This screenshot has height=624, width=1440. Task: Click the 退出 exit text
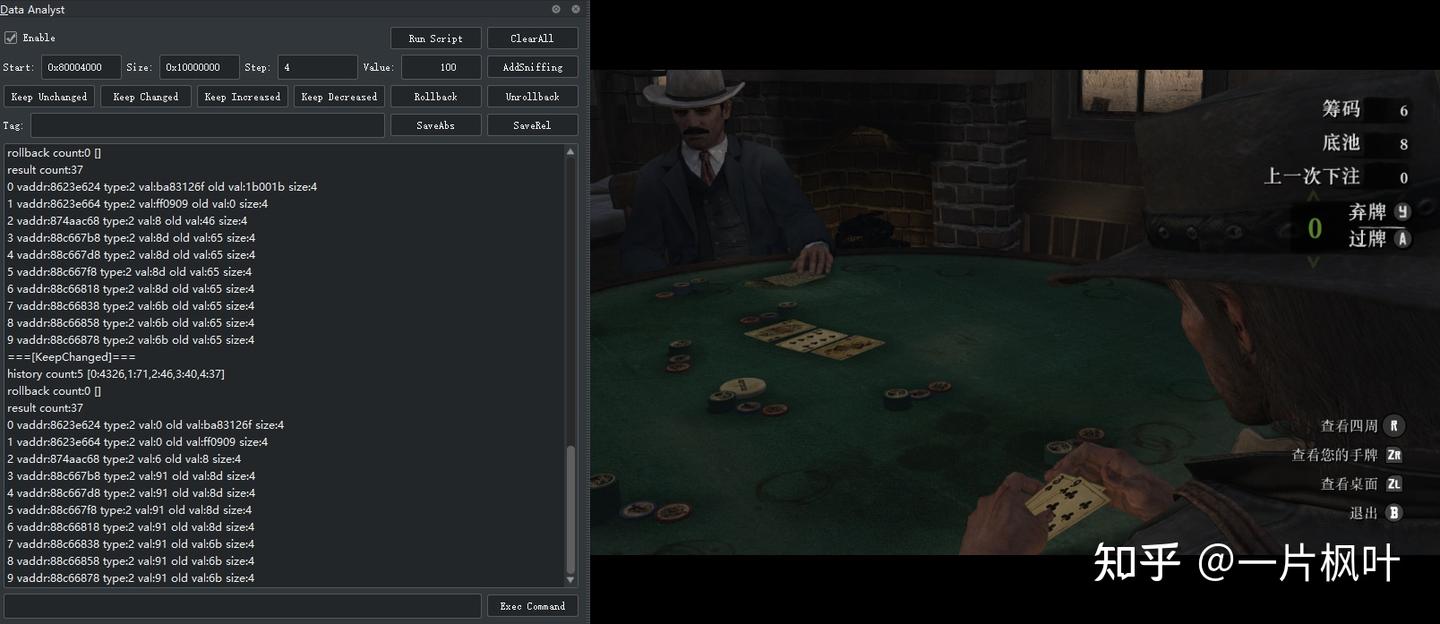coord(1364,513)
